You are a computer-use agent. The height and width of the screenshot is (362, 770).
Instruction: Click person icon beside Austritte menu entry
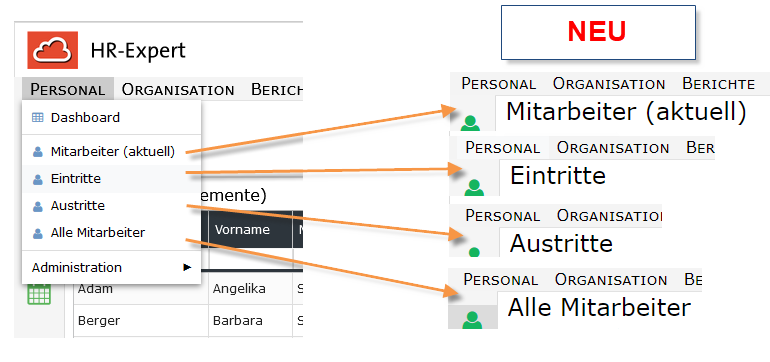(x=38, y=205)
